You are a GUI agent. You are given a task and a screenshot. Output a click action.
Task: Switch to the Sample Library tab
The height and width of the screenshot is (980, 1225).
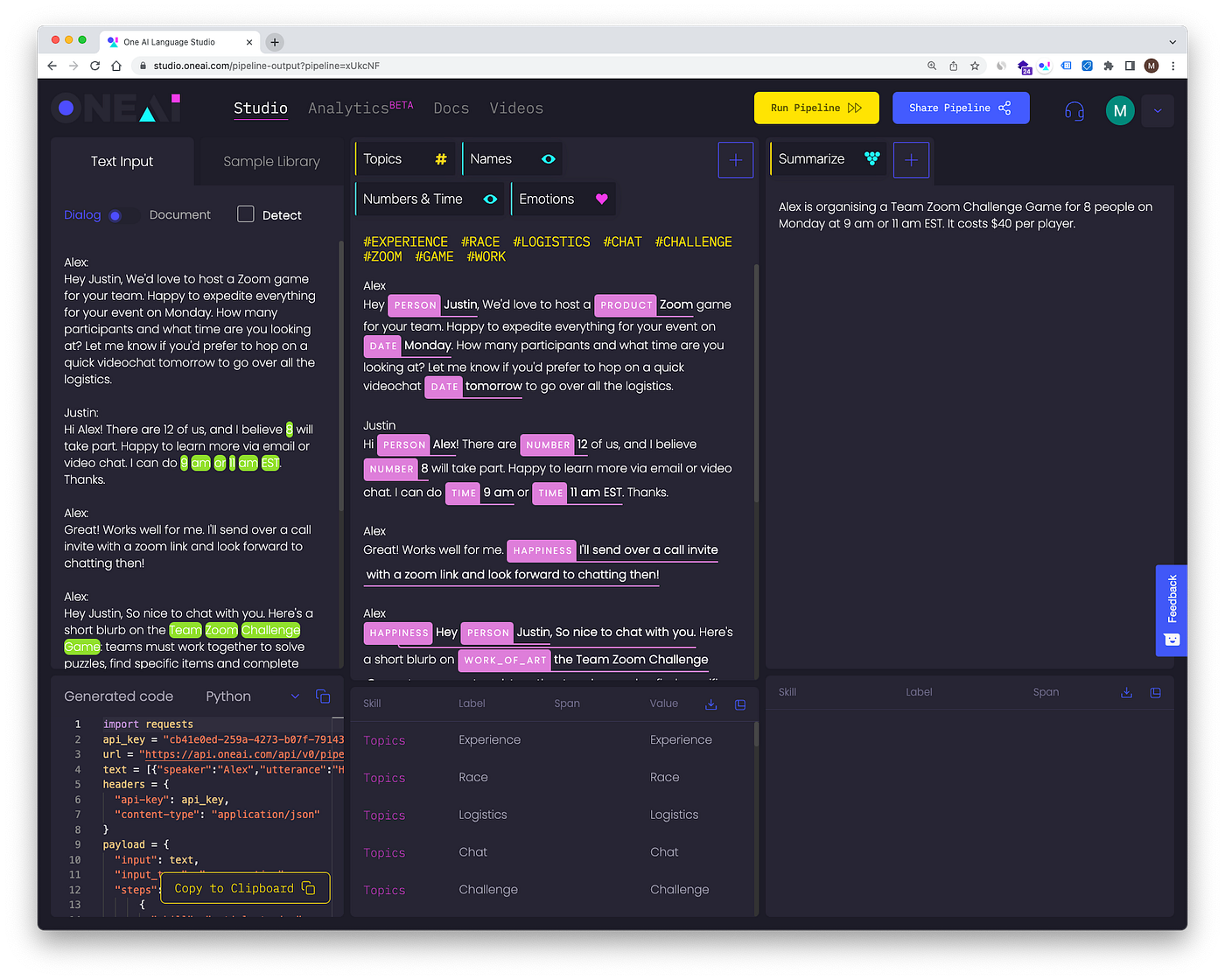pyautogui.click(x=271, y=161)
